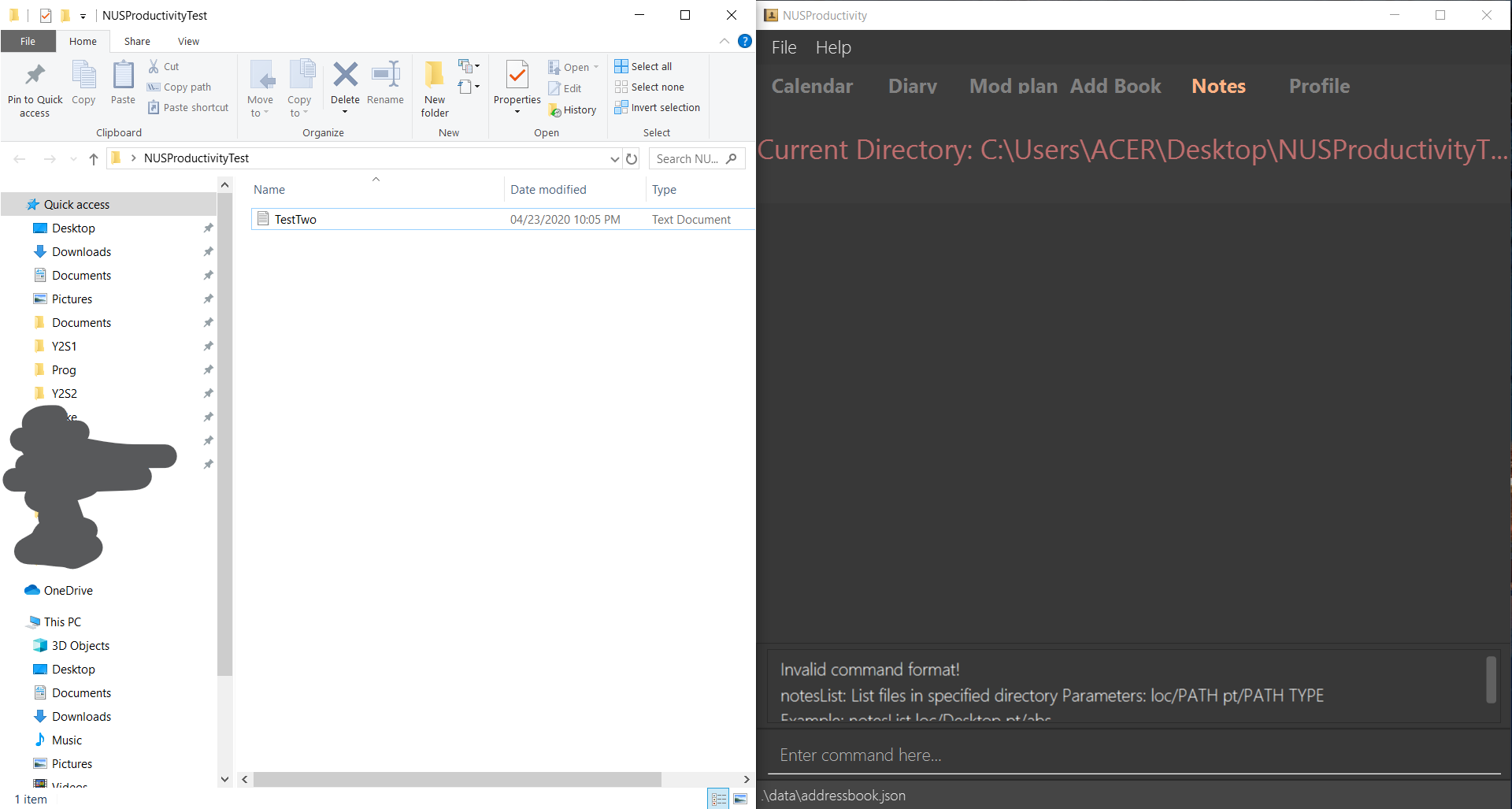The height and width of the screenshot is (809, 1512).
Task: Switch to the Profile tab
Action: [x=1319, y=86]
